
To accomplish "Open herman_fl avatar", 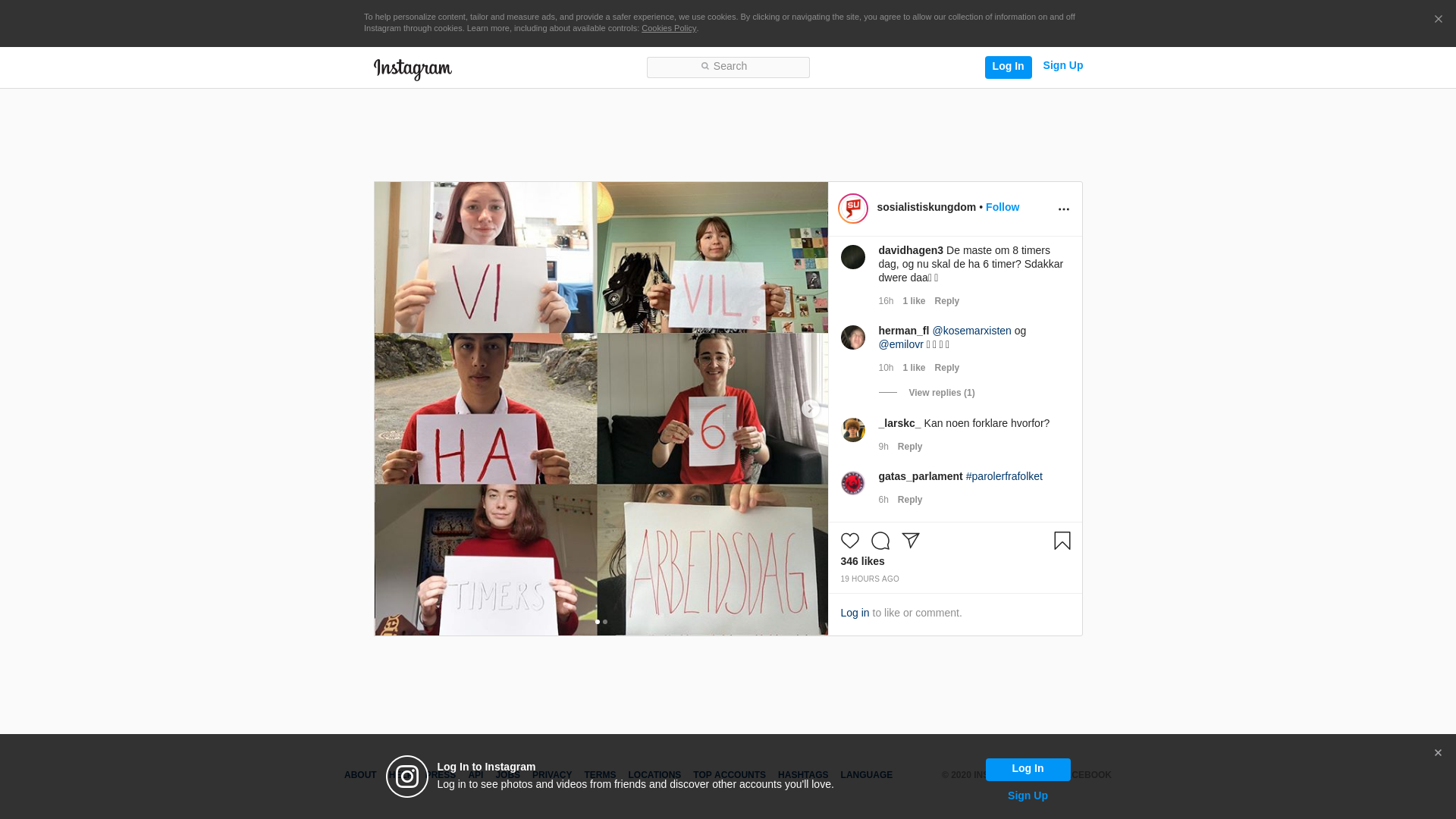I will [x=852, y=337].
